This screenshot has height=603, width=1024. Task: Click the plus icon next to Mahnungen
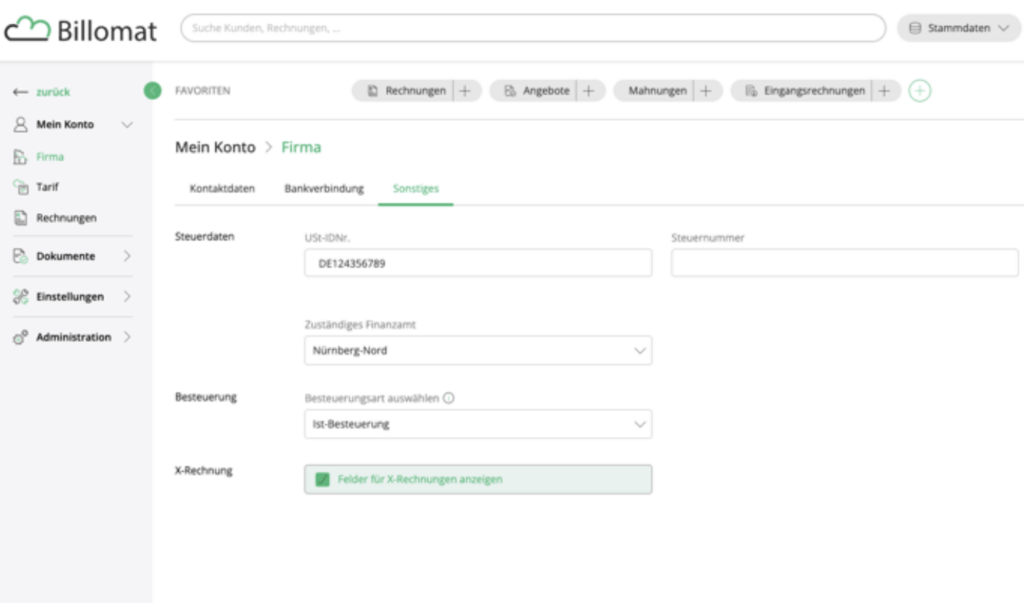click(706, 91)
